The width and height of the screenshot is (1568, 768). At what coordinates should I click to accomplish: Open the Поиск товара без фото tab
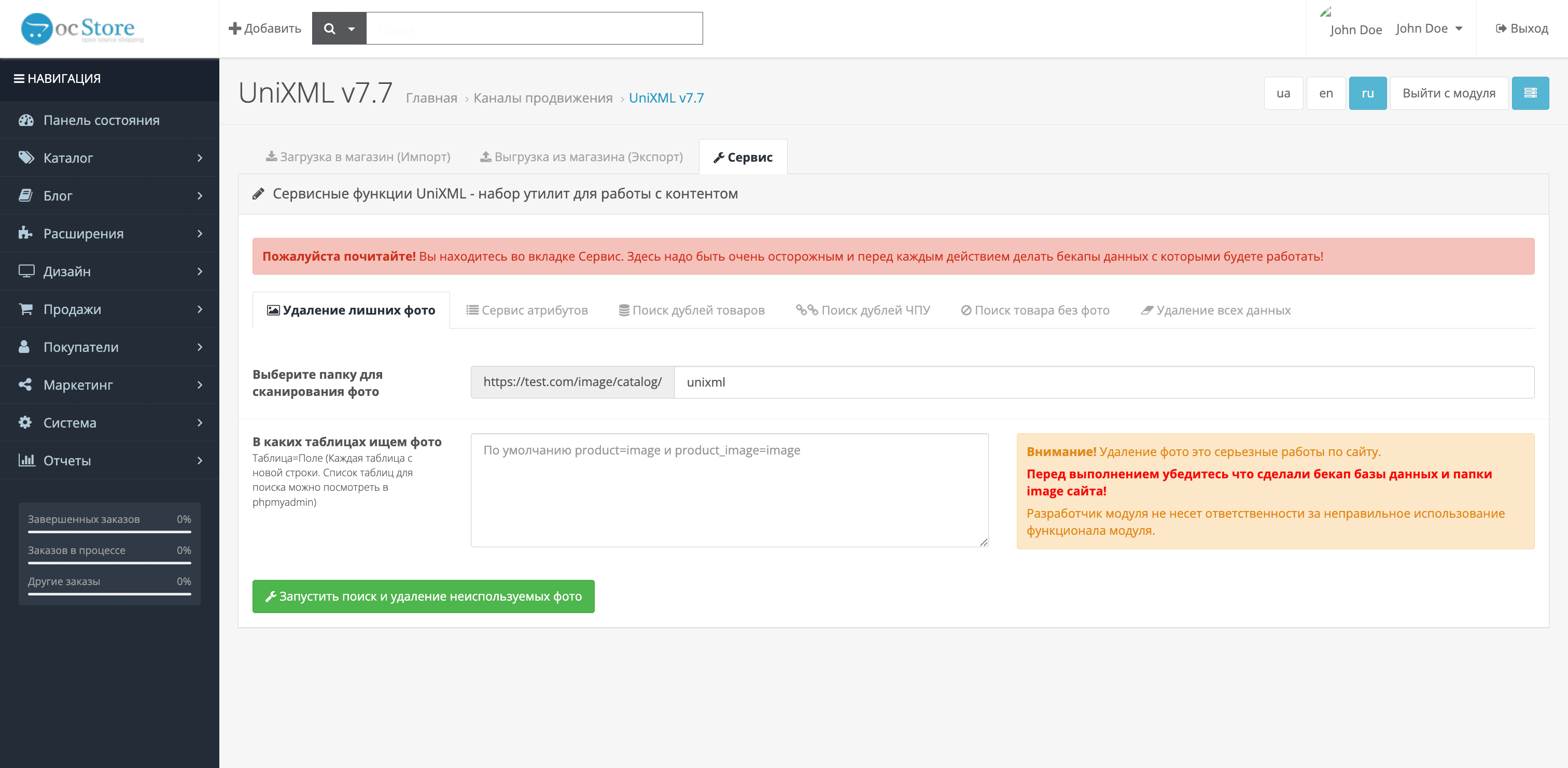[x=1035, y=310]
